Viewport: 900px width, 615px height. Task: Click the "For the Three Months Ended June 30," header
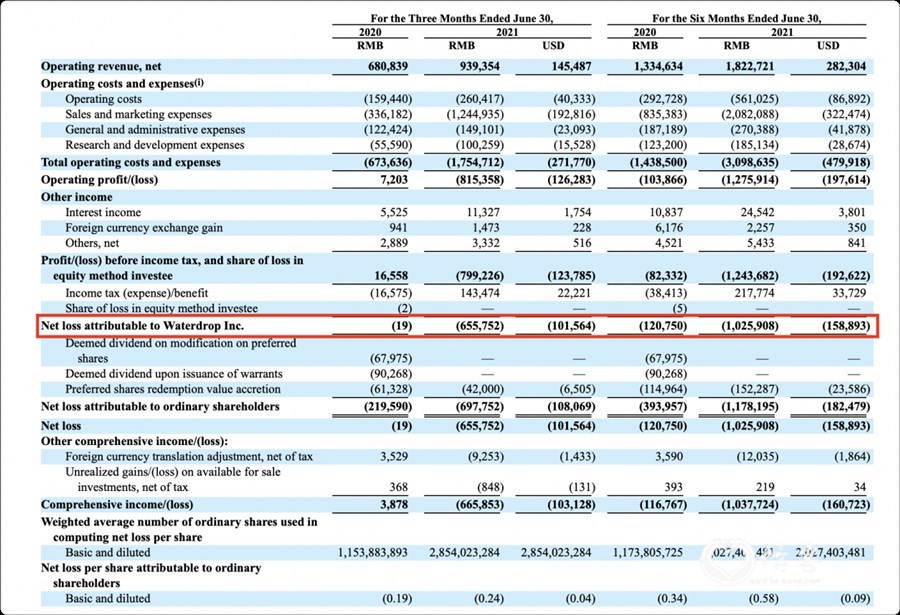click(461, 18)
